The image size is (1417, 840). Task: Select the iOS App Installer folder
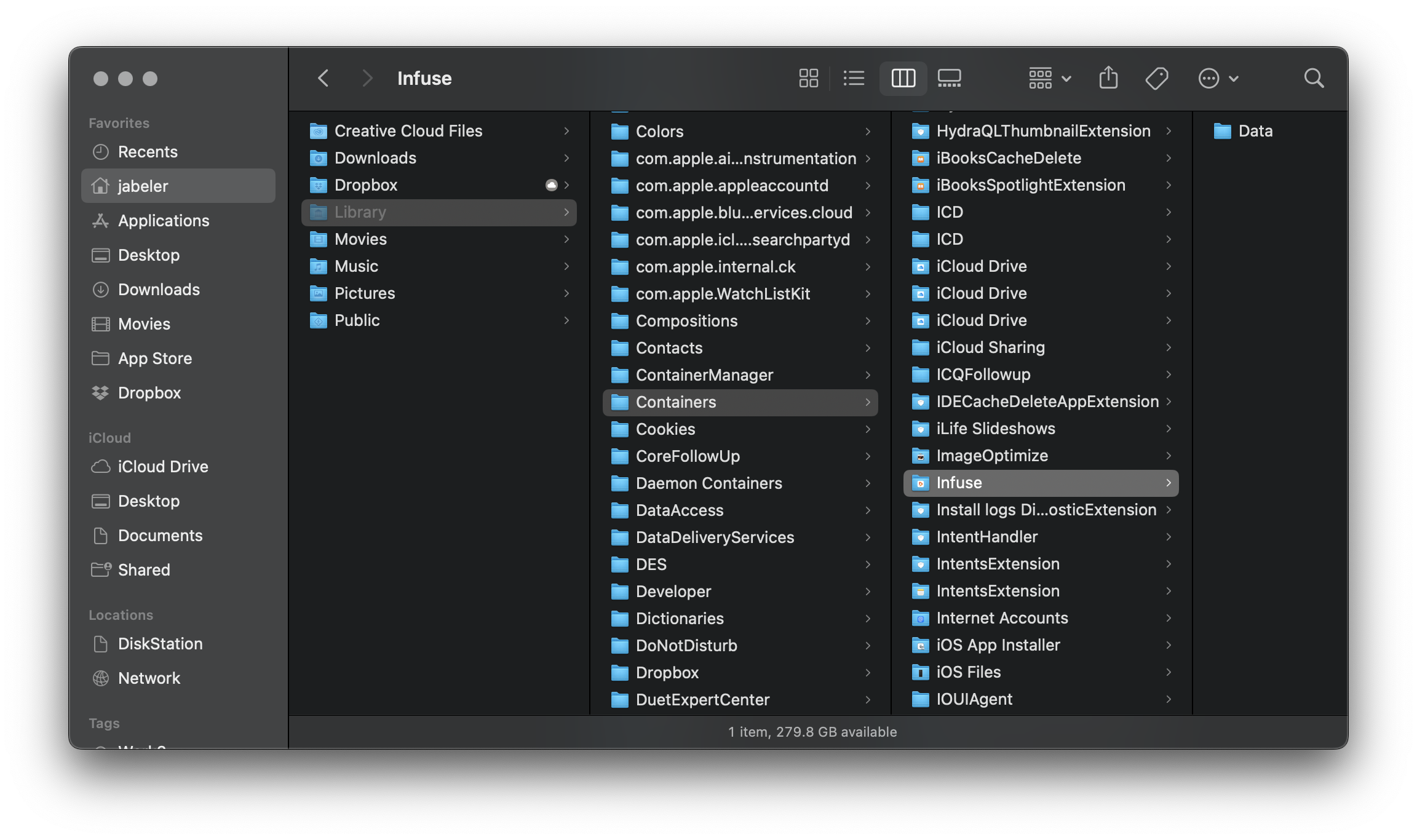point(998,645)
